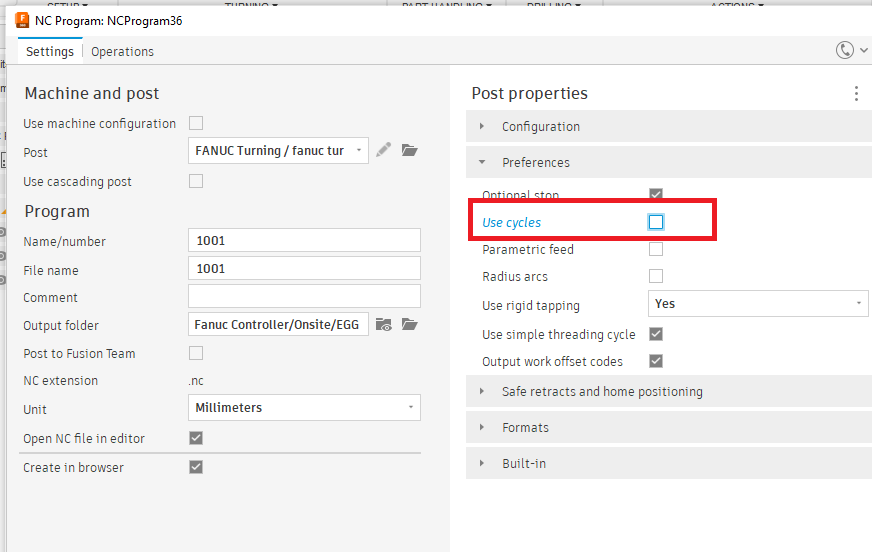Click the phone icon at top right
The width and height of the screenshot is (872, 552).
pos(846,50)
